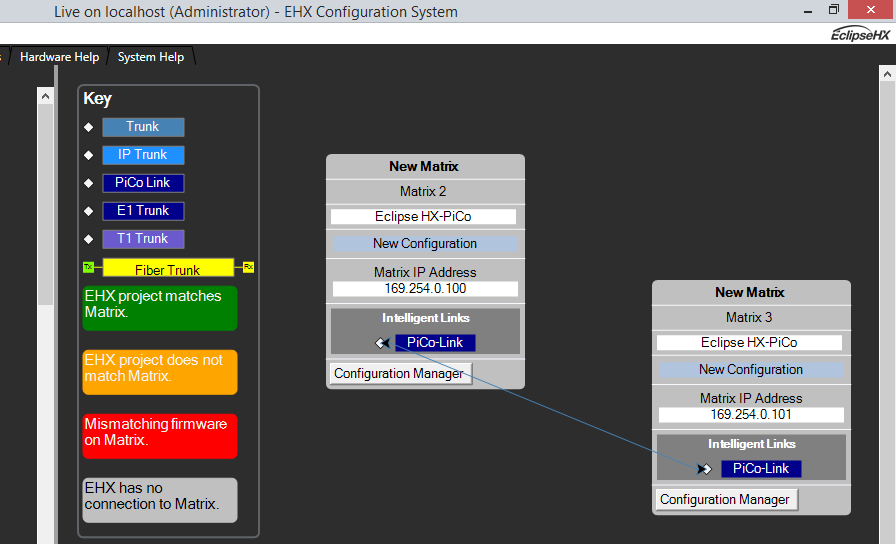Click Matrix 3 PiCo-Link connector icon
This screenshot has width=896, height=544.
(x=705, y=469)
